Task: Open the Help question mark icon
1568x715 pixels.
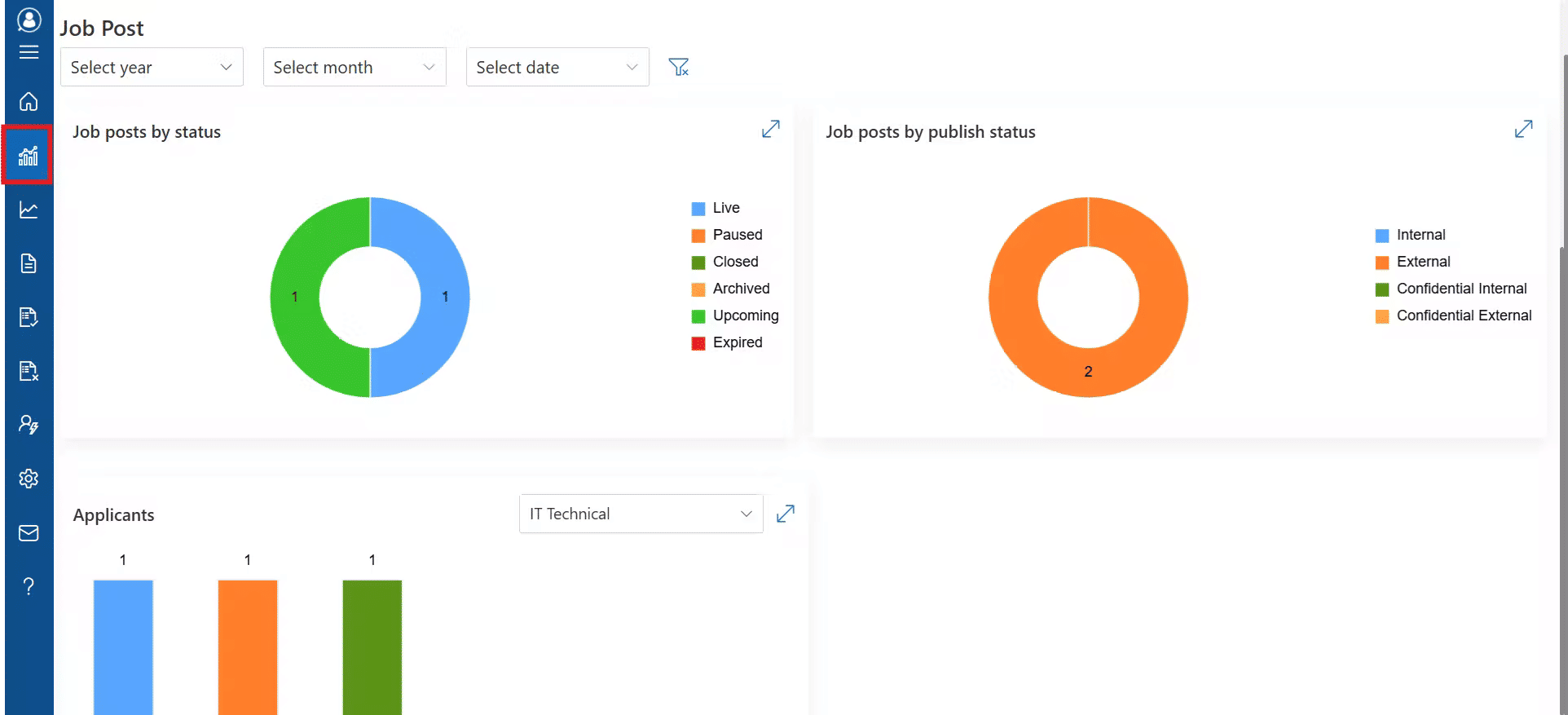Action: click(x=29, y=586)
